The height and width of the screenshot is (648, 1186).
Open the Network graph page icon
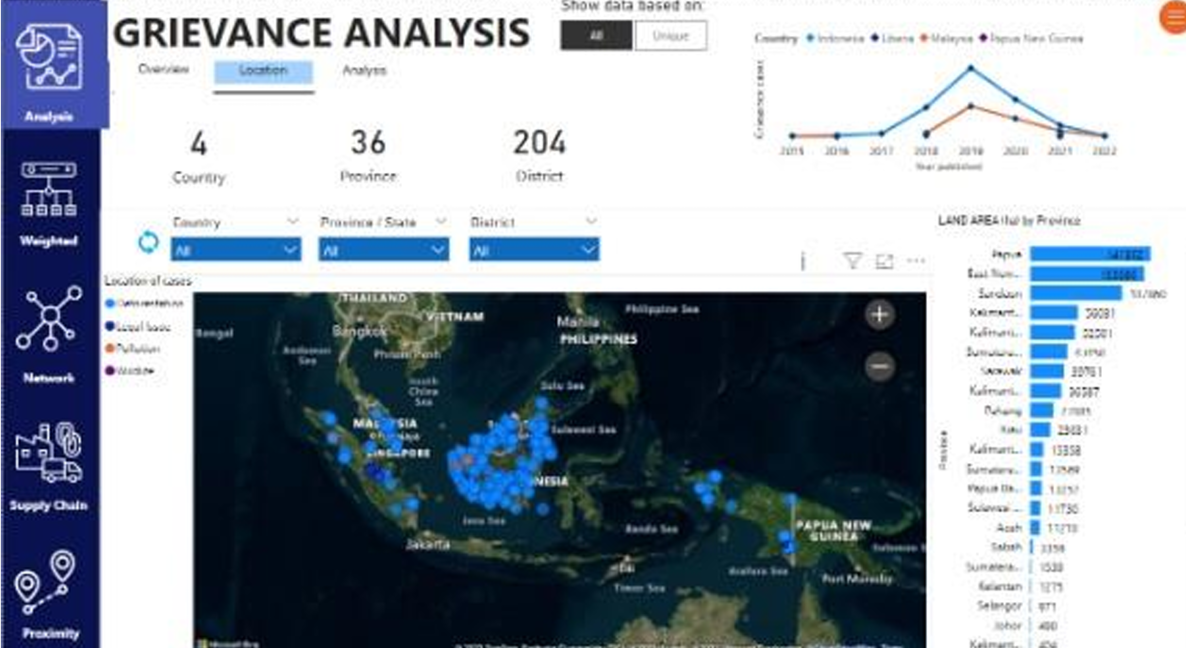pyautogui.click(x=49, y=318)
